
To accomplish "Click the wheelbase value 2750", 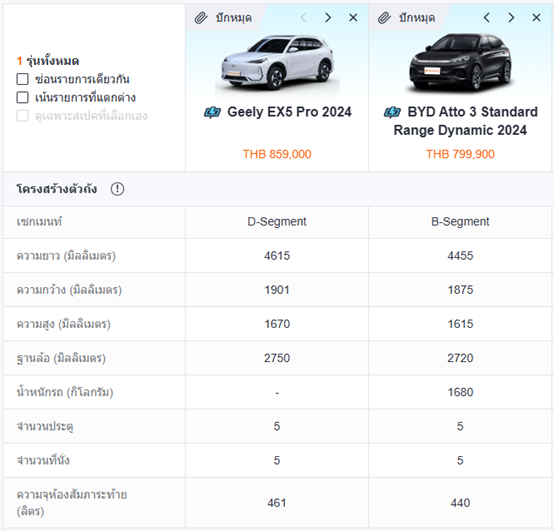I will pos(277,358).
